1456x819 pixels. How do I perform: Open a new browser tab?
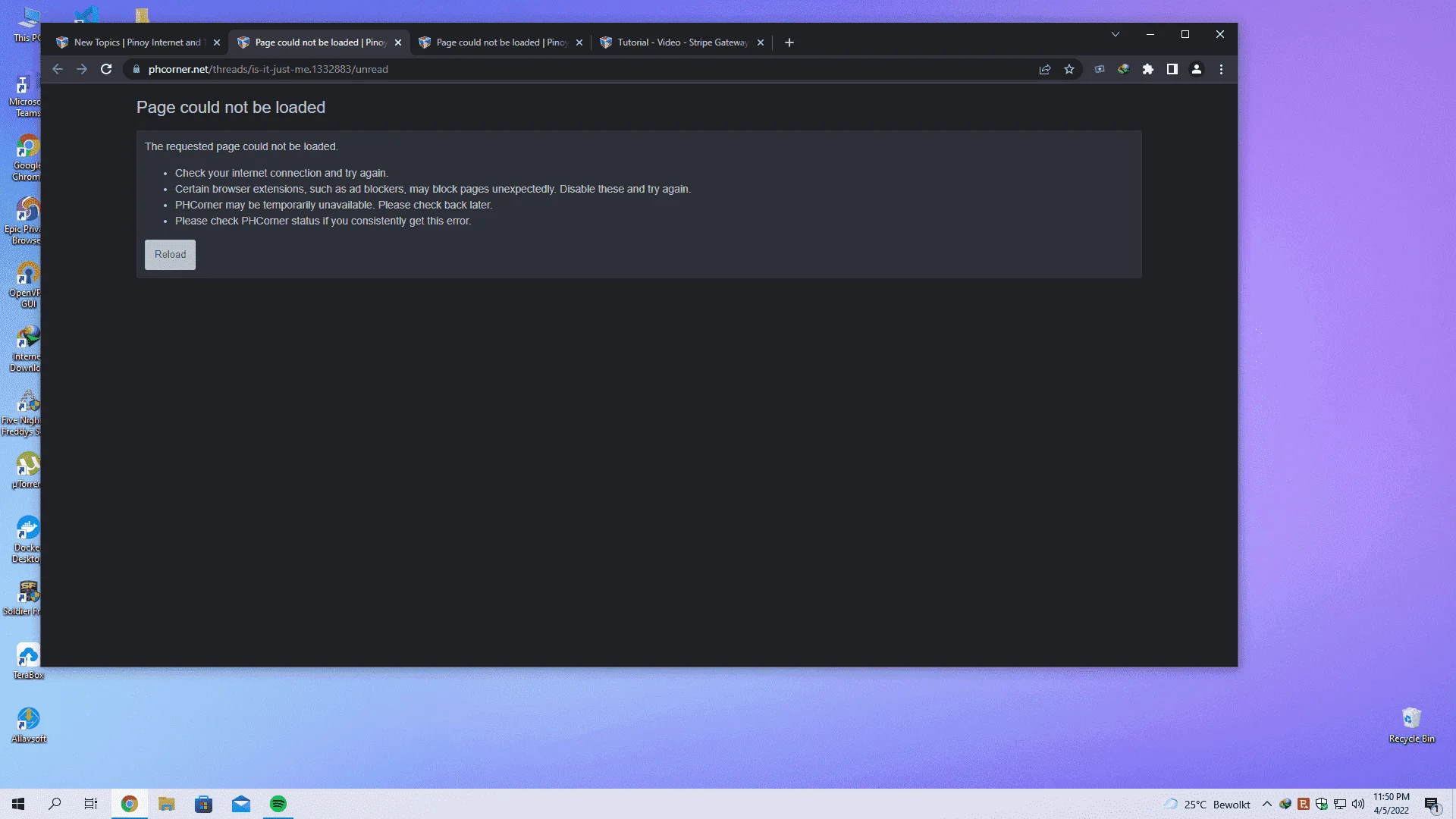pyautogui.click(x=789, y=42)
